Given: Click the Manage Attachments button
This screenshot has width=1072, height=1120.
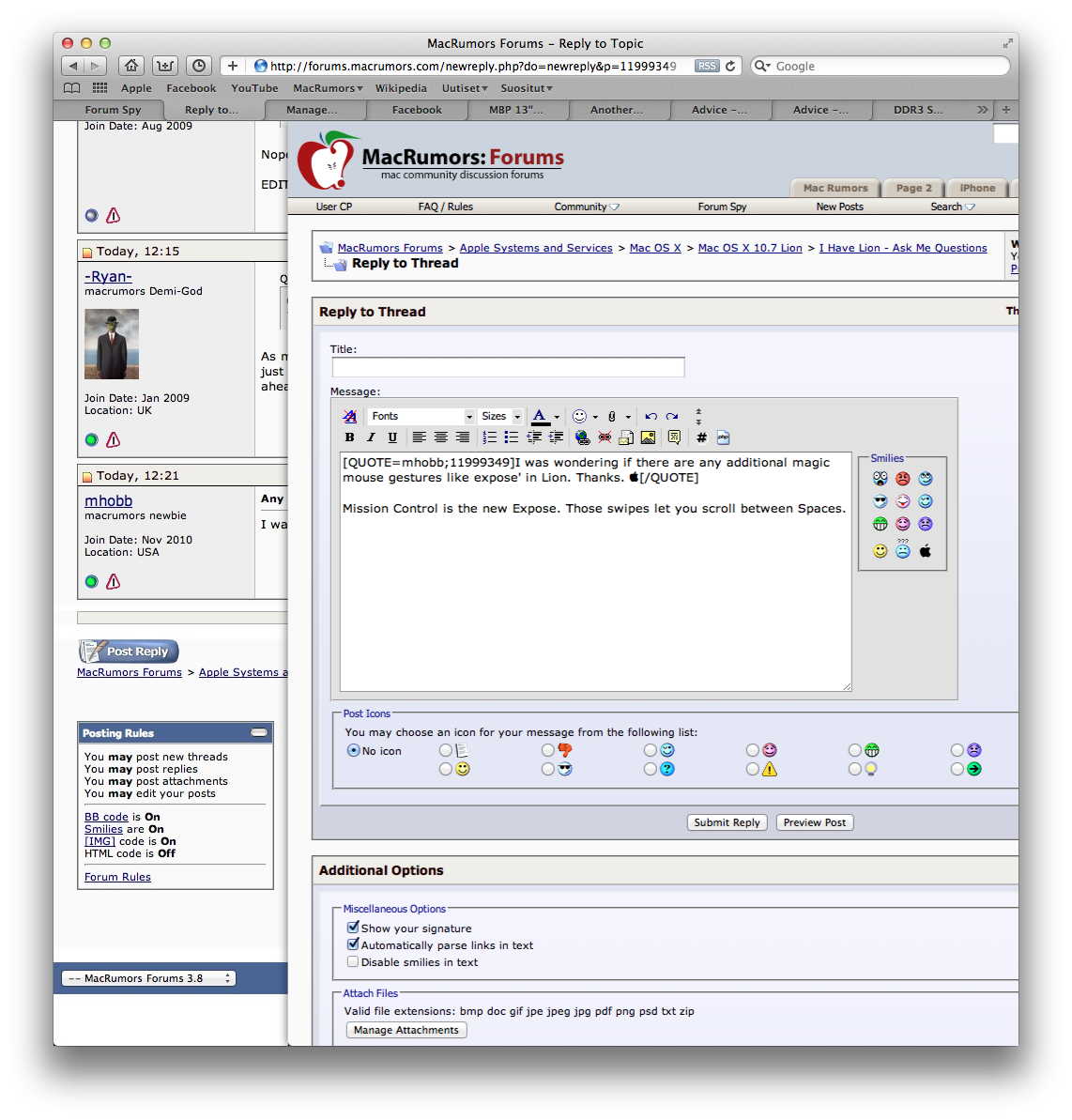Looking at the screenshot, I should pos(406,1030).
